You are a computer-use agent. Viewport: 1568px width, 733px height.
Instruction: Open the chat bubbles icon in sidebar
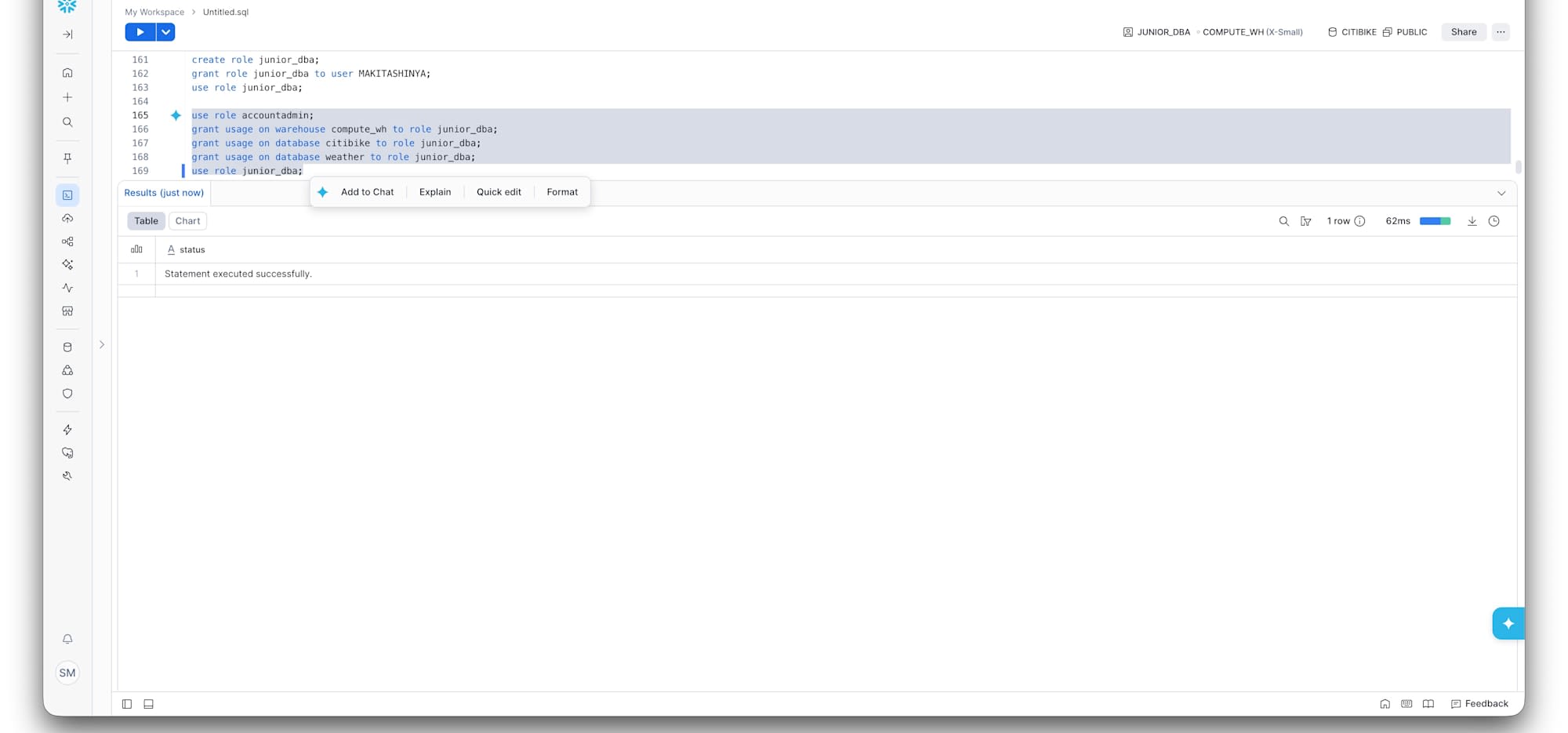pos(67,453)
